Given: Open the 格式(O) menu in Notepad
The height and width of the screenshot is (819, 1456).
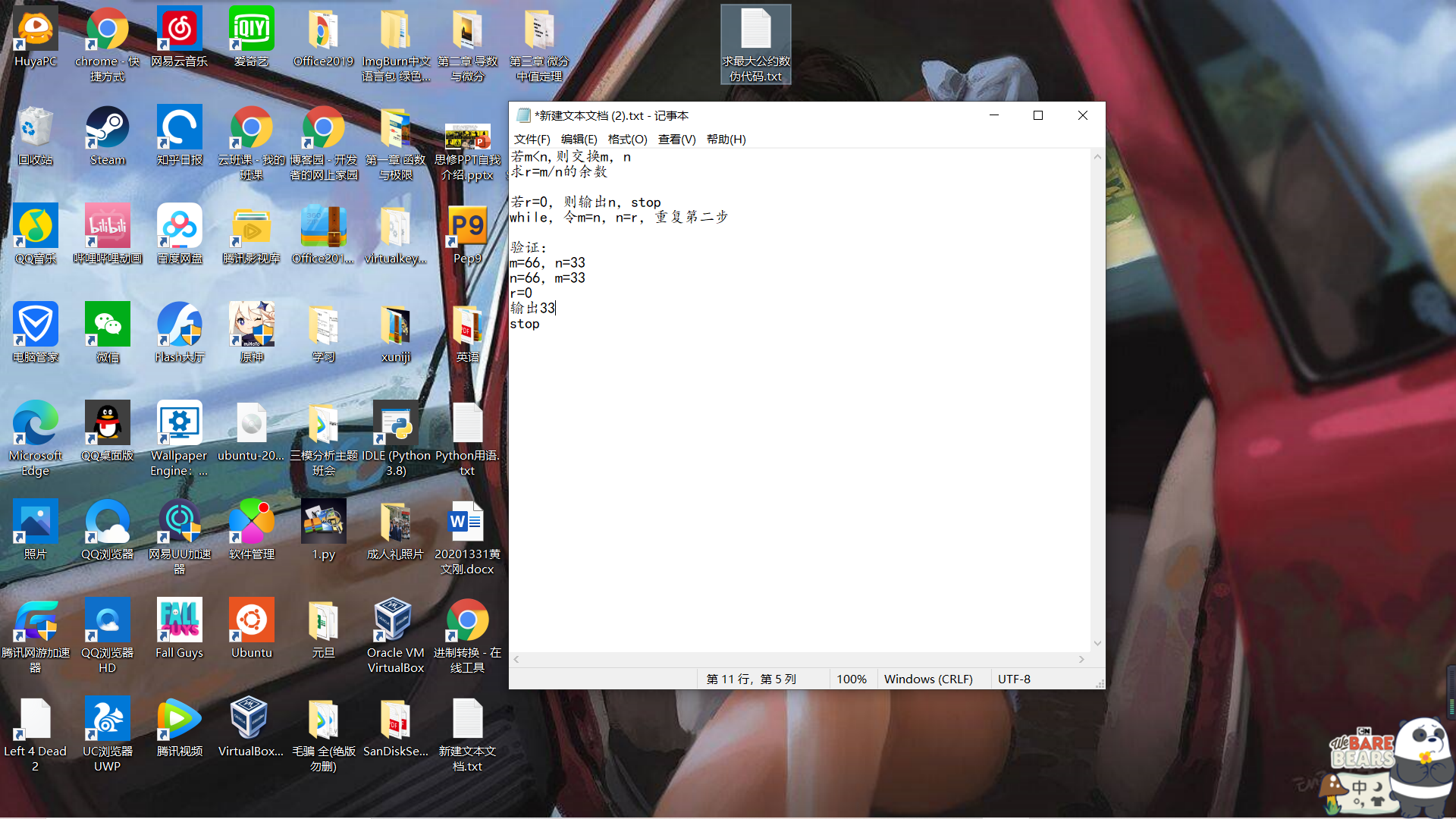Looking at the screenshot, I should click(627, 140).
